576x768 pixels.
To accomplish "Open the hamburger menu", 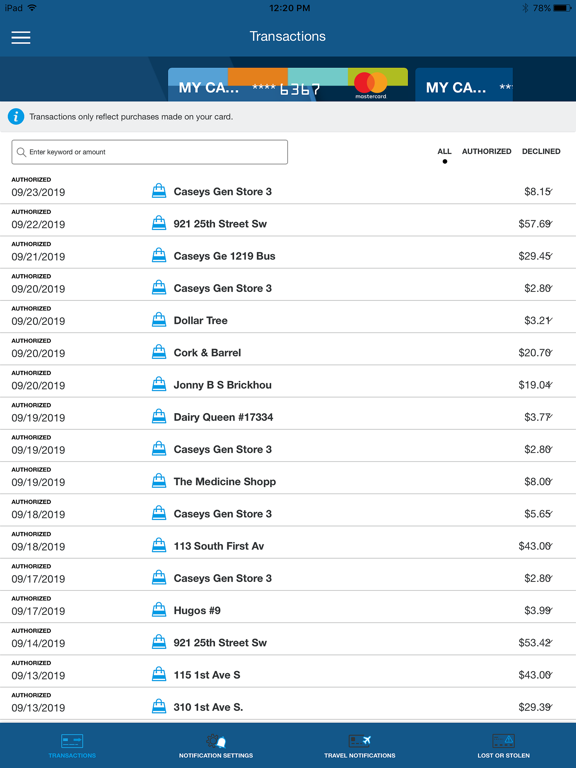I will [21, 38].
